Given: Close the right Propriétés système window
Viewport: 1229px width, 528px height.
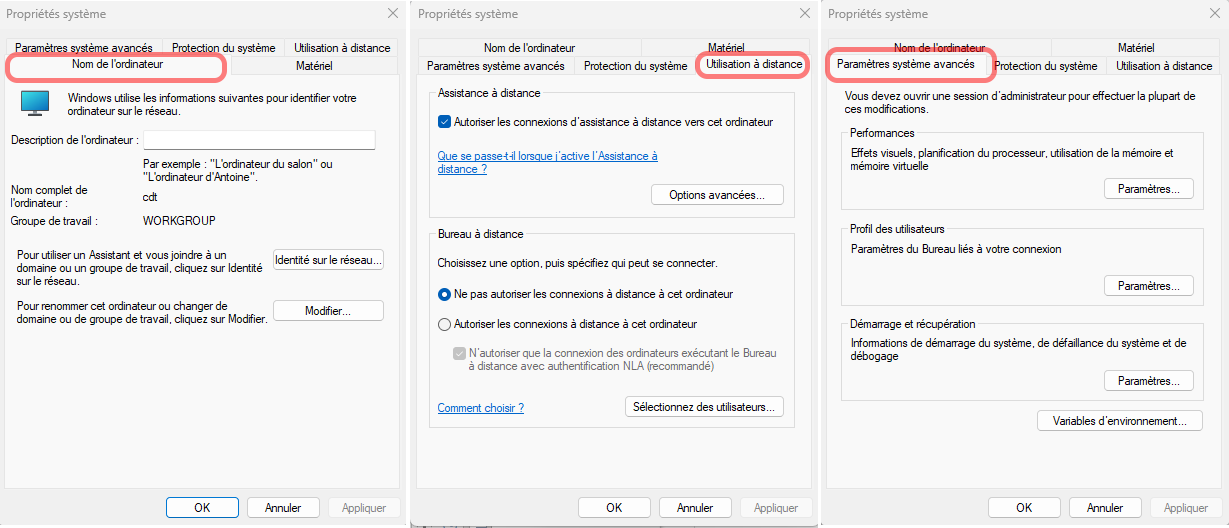Looking at the screenshot, I should (x=1214, y=14).
